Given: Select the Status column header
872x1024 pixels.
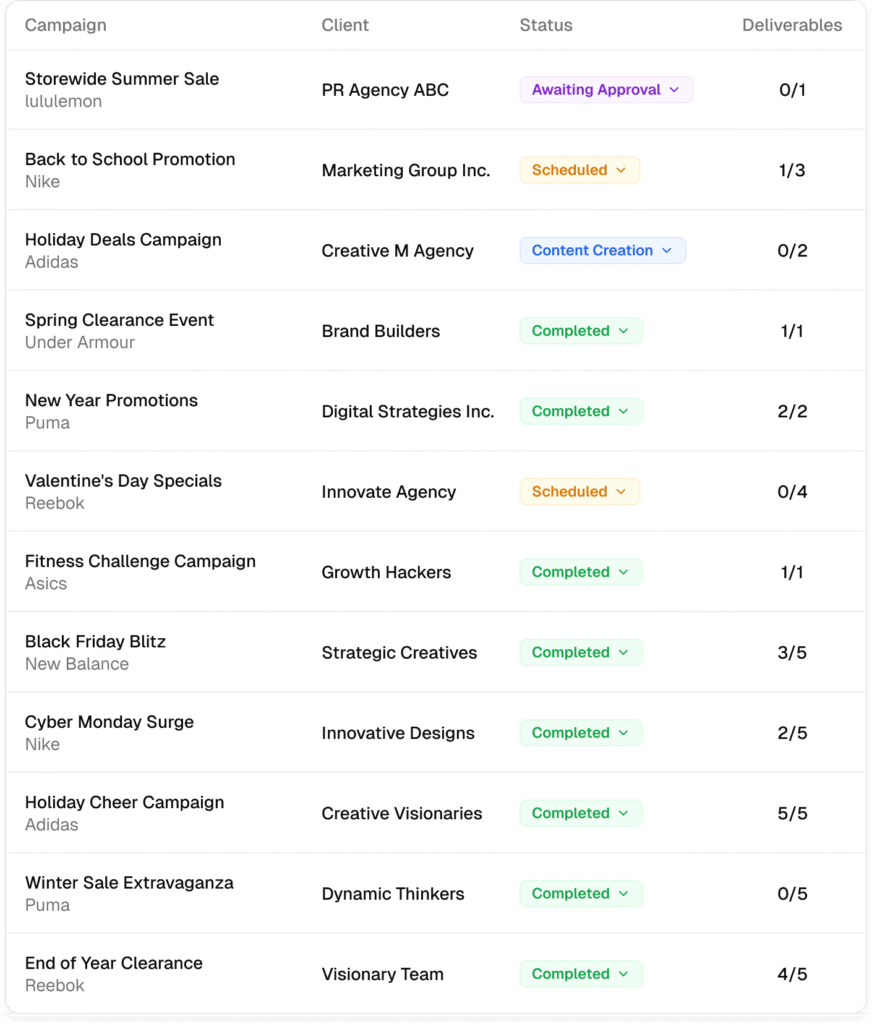Looking at the screenshot, I should tap(546, 25).
